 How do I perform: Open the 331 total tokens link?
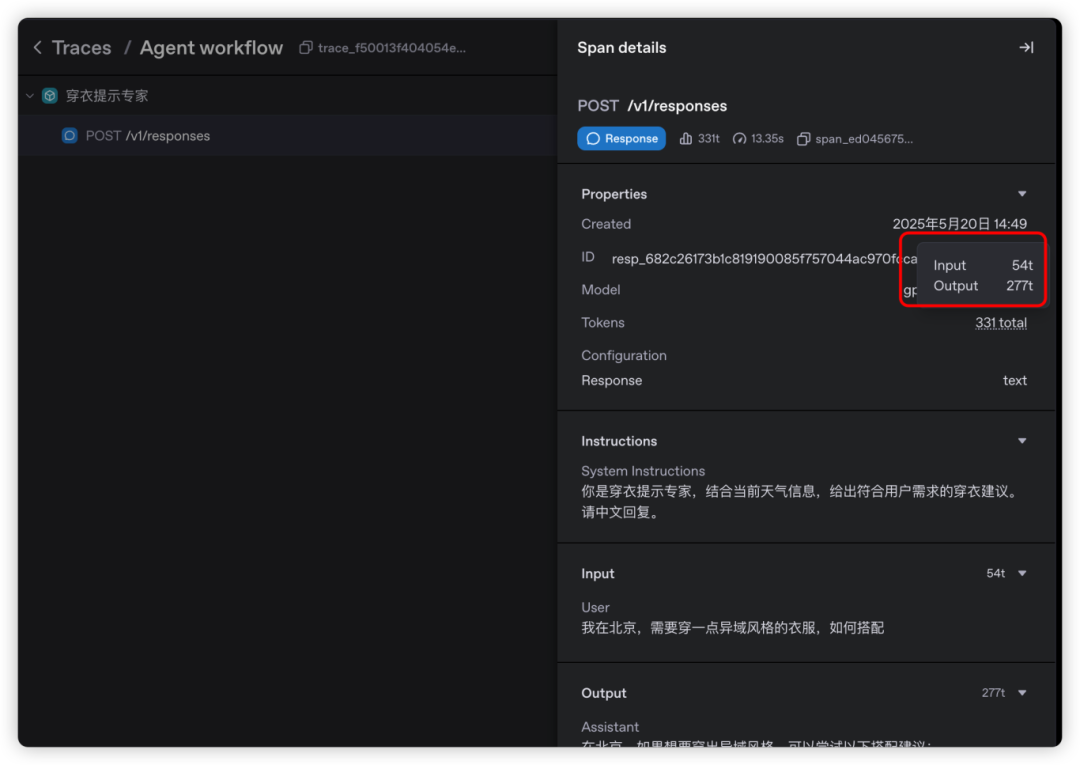[1001, 322]
